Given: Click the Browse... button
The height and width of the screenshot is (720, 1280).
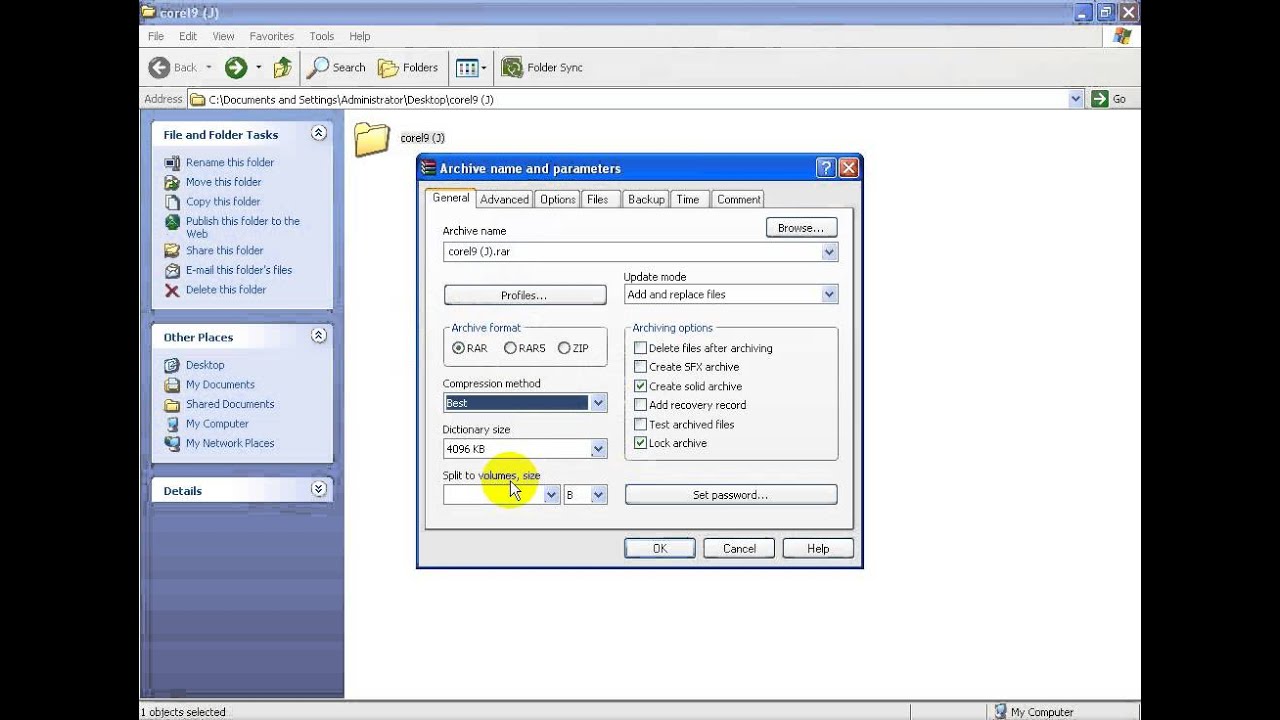Looking at the screenshot, I should point(801,228).
